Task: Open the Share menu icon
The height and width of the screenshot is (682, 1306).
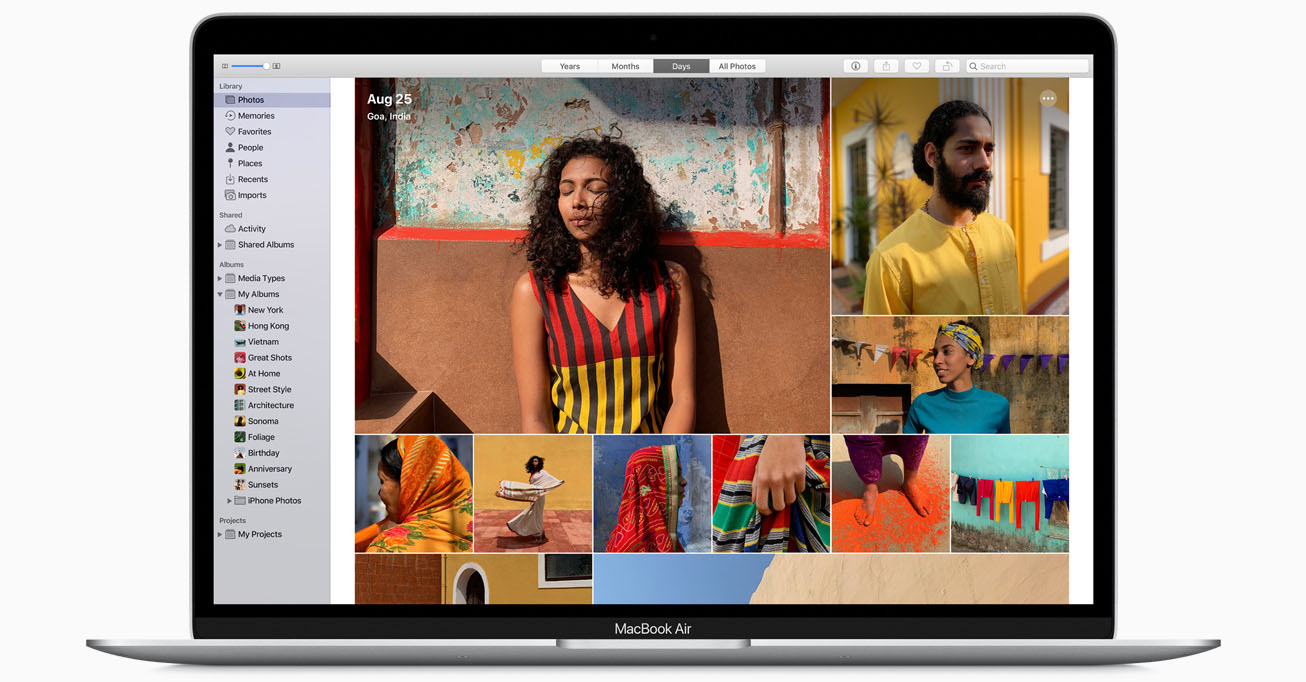Action: pyautogui.click(x=886, y=66)
